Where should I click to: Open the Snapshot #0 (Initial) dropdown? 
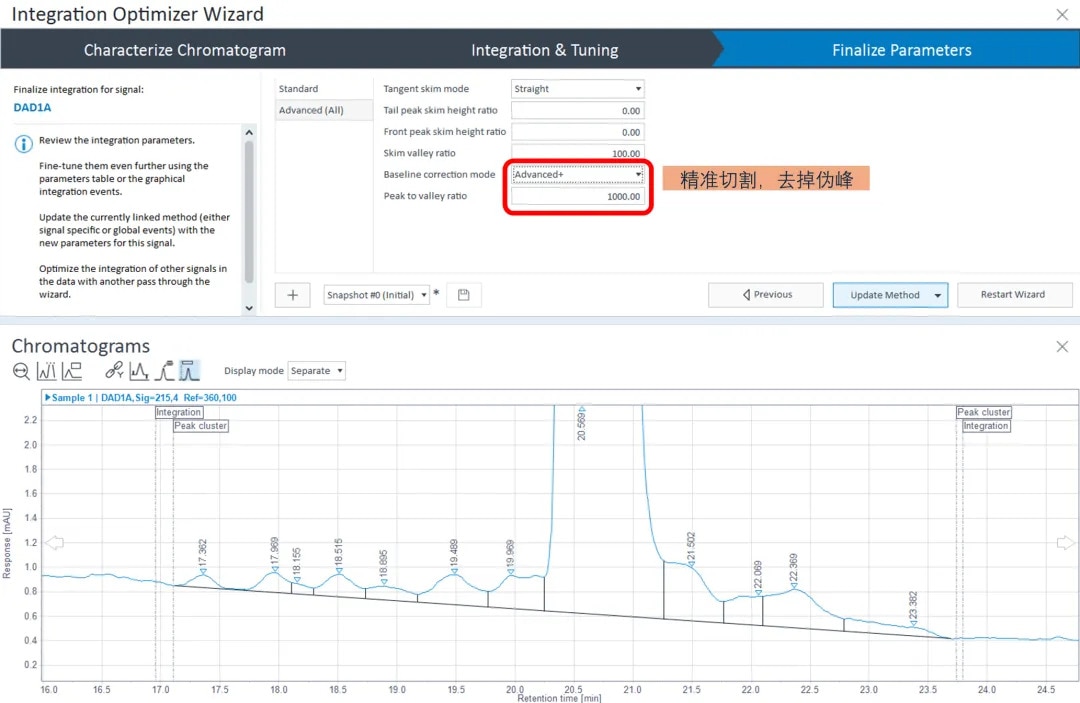(x=377, y=295)
